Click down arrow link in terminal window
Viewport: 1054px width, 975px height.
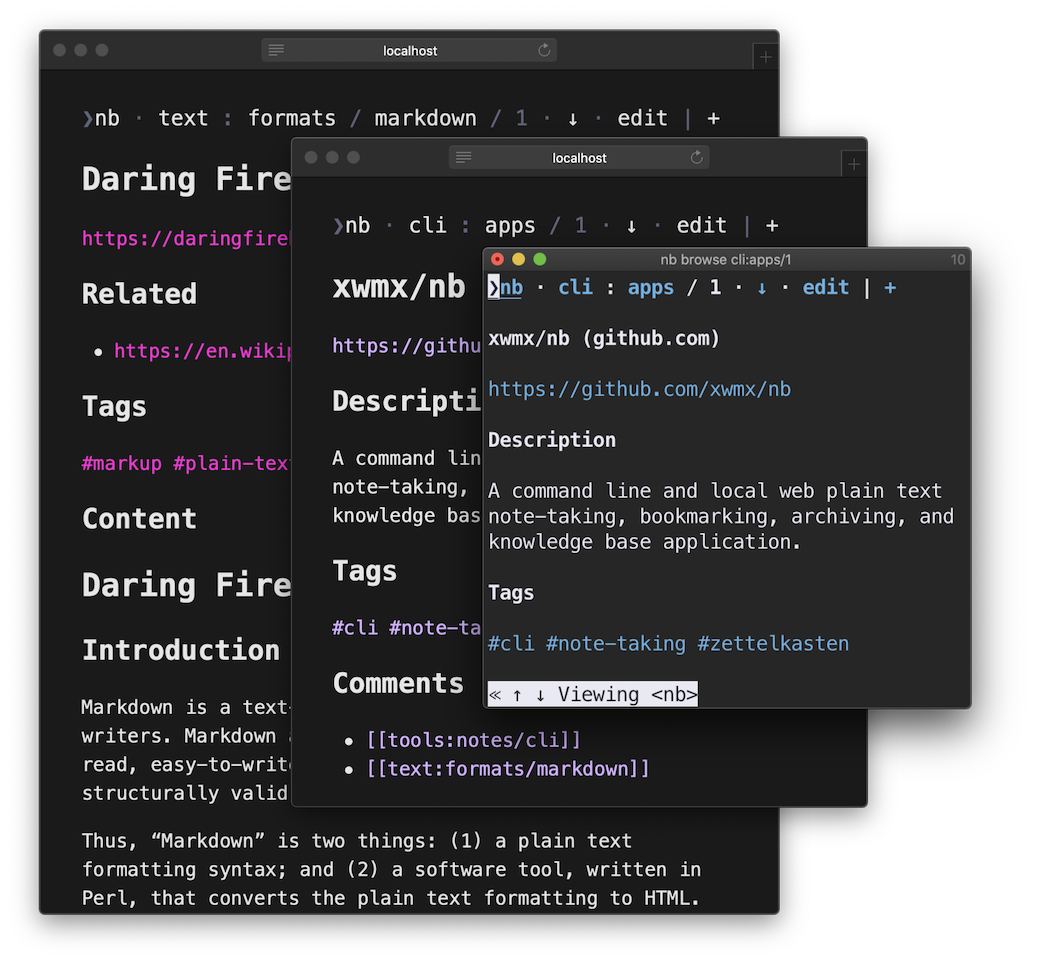point(762,288)
